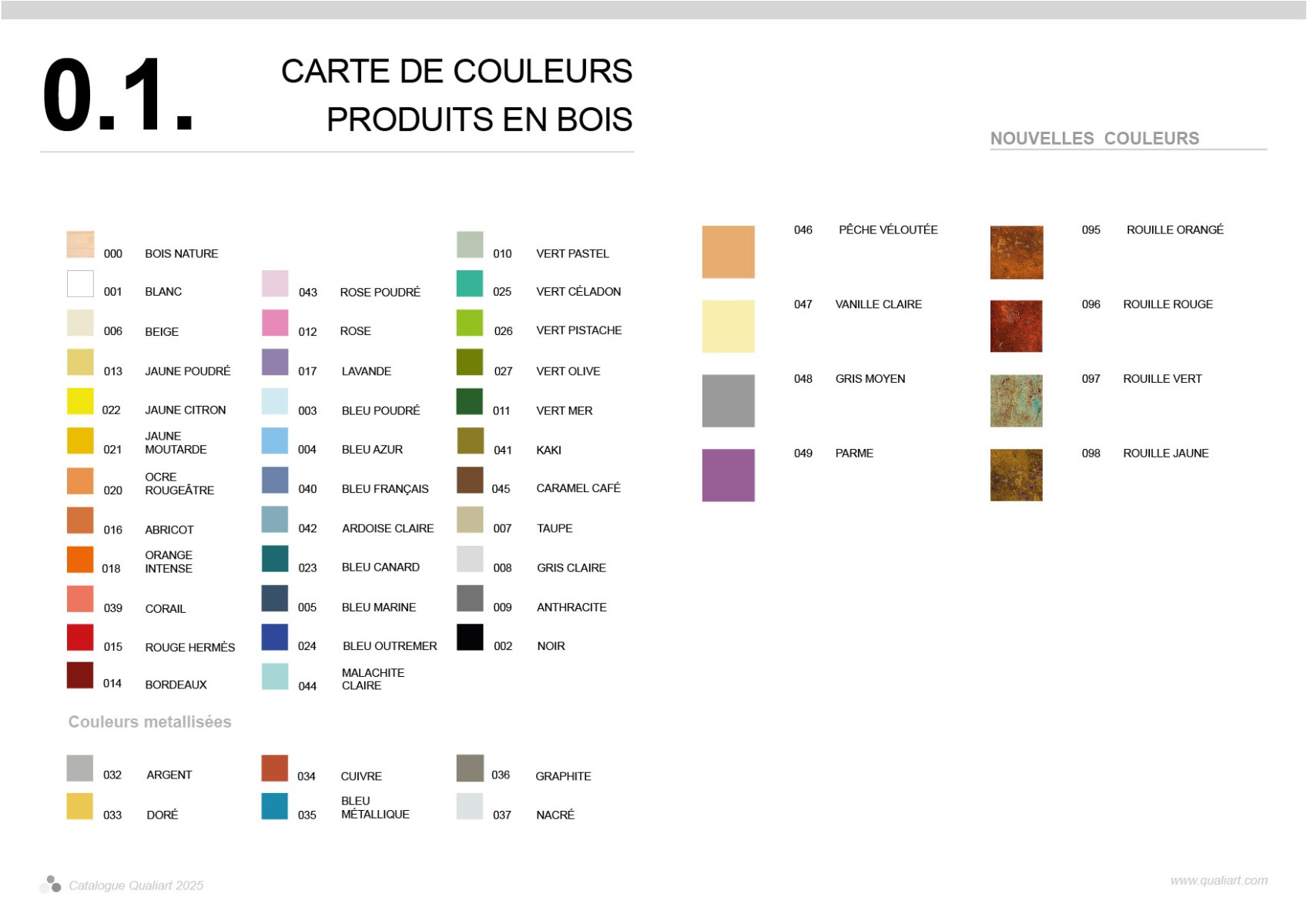This screenshot has height=924, width=1307.
Task: Select the Rouille Vert texture swatch
Action: tap(1016, 400)
